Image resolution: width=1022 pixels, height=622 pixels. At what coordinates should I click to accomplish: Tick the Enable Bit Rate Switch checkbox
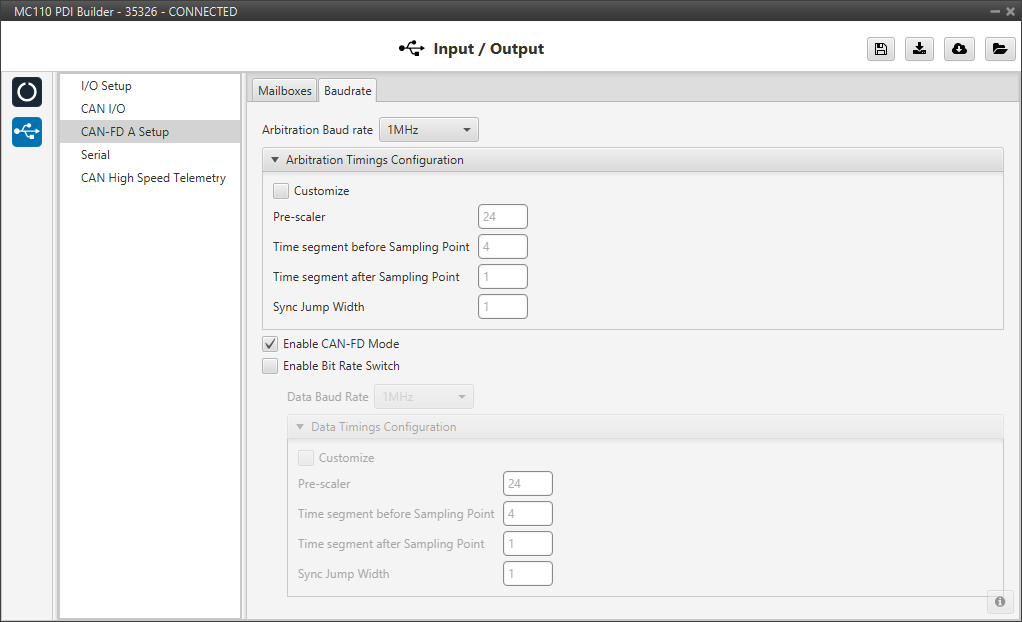tap(270, 366)
